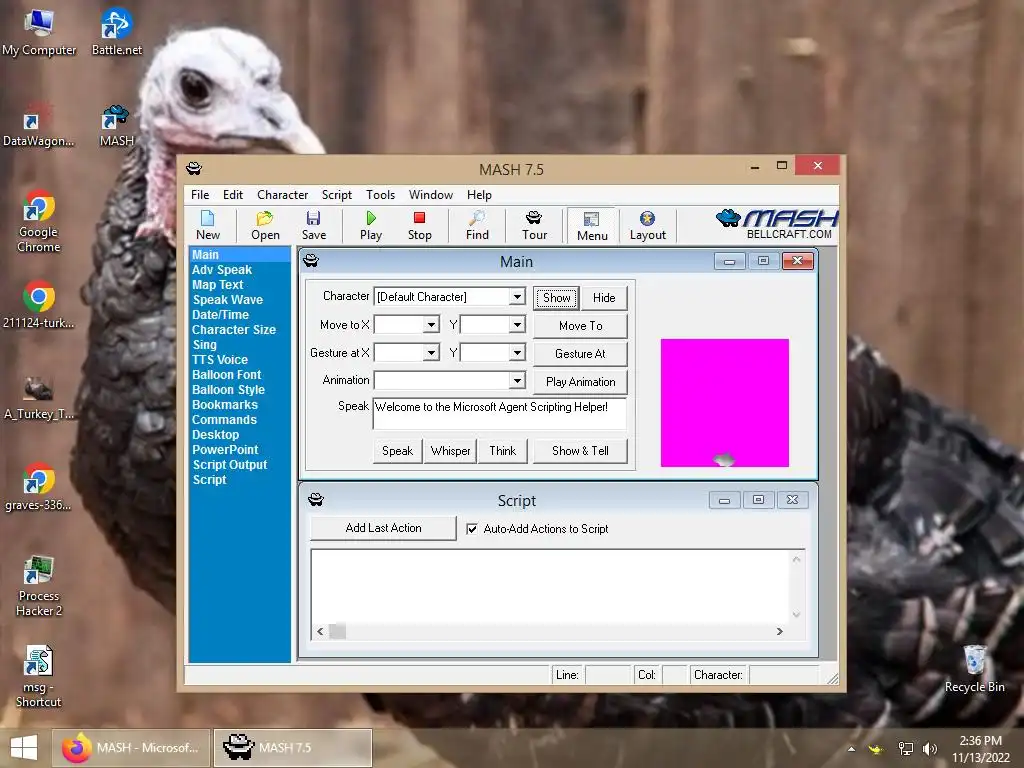The image size is (1024, 768).
Task: Click the Think button
Action: (x=502, y=451)
